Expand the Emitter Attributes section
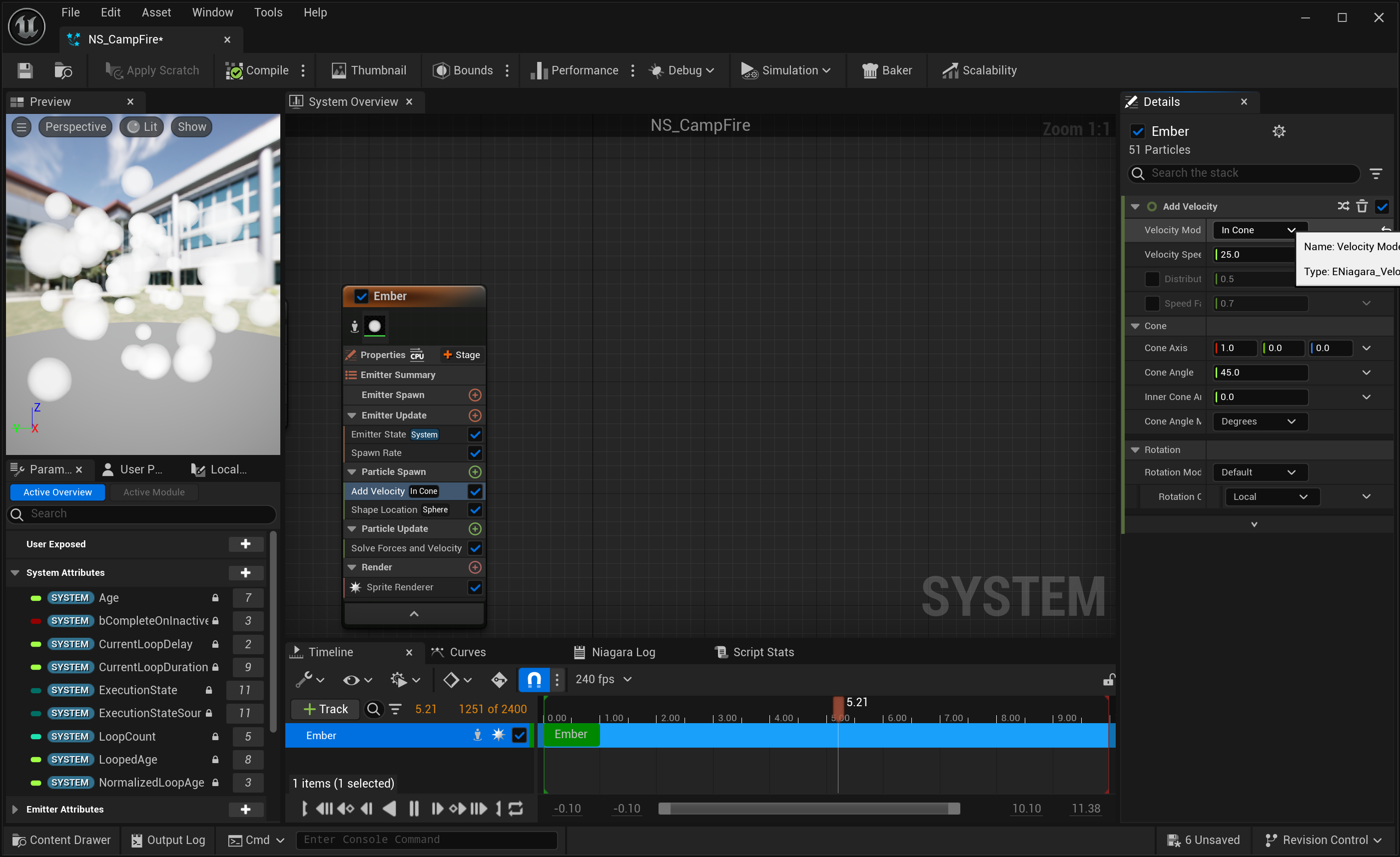1400x857 pixels. coord(15,809)
